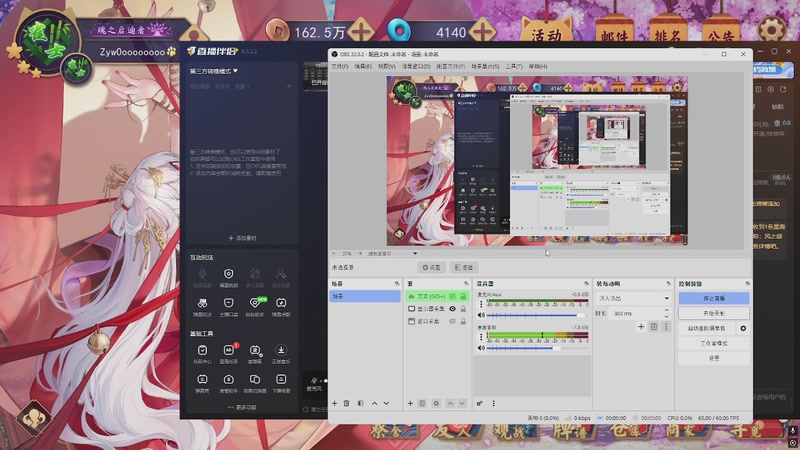Open the Tools (T) menu in OBS
Screen dimensions: 800x450
(x=513, y=66)
